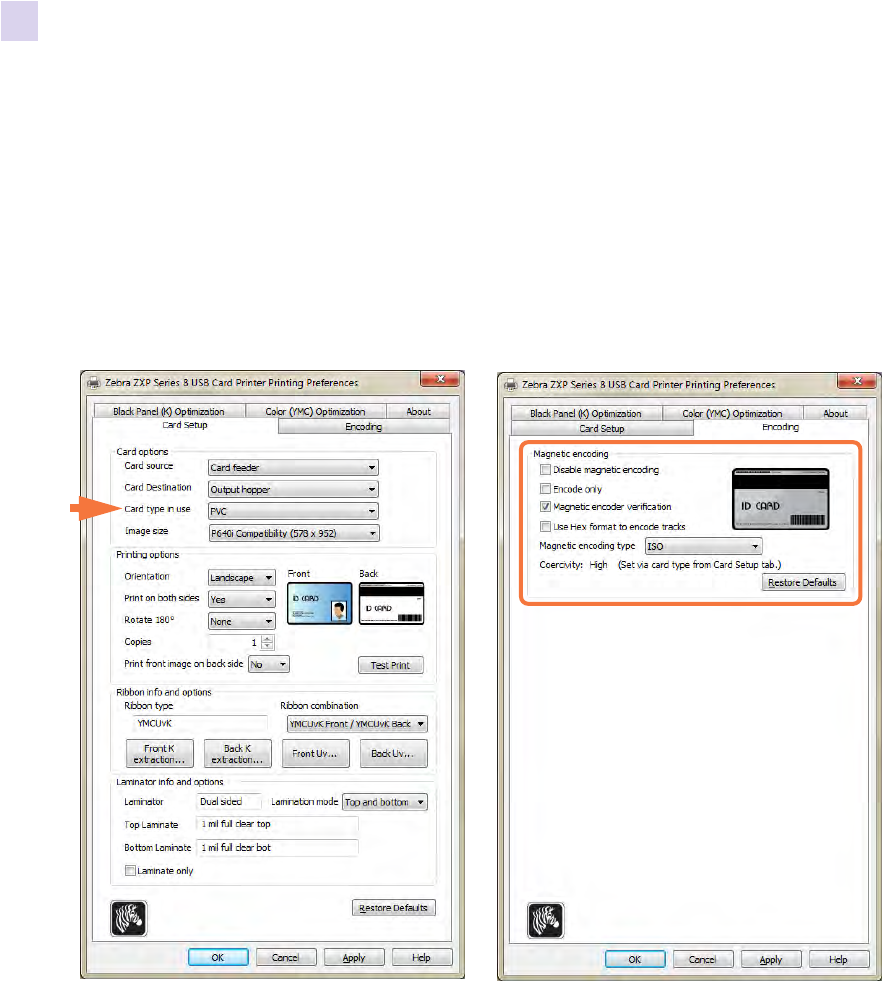The height and width of the screenshot is (981, 882).
Task: Decrease Copies with the down spinner arrow
Action: (268, 646)
